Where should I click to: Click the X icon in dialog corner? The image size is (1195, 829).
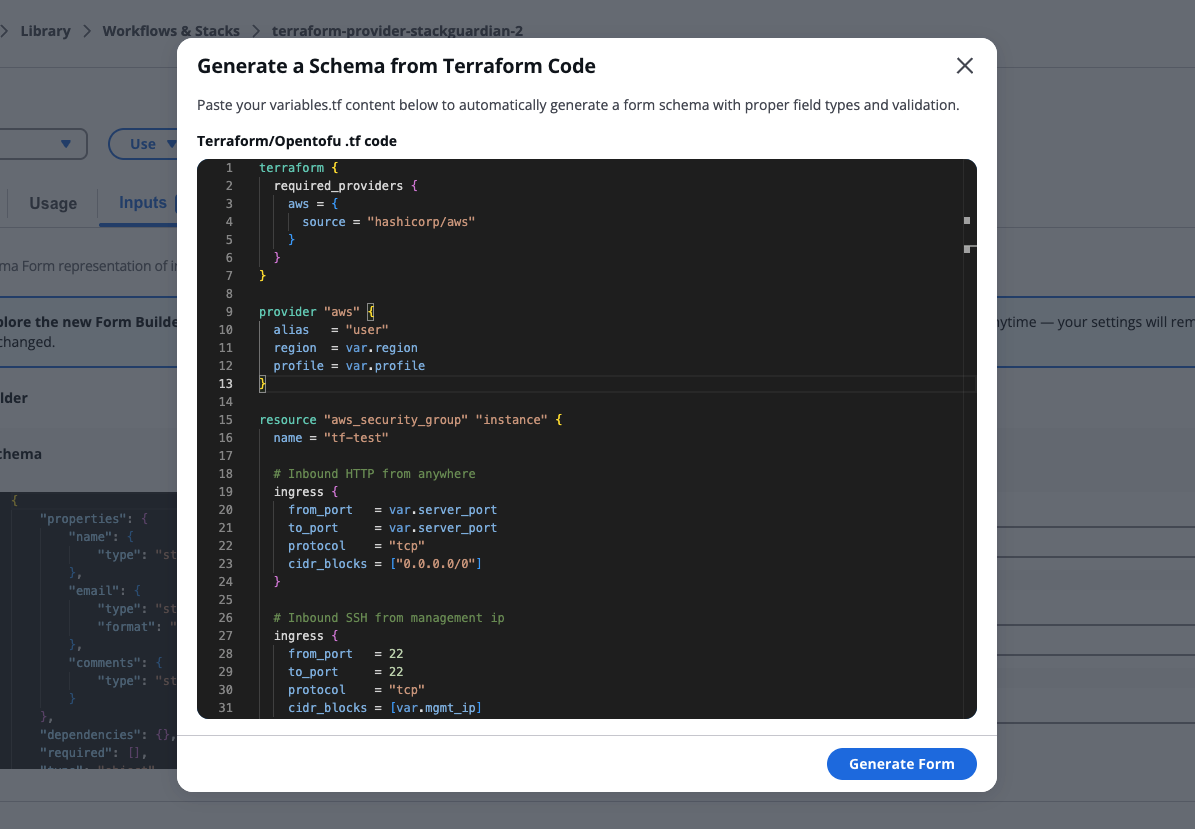click(x=964, y=65)
